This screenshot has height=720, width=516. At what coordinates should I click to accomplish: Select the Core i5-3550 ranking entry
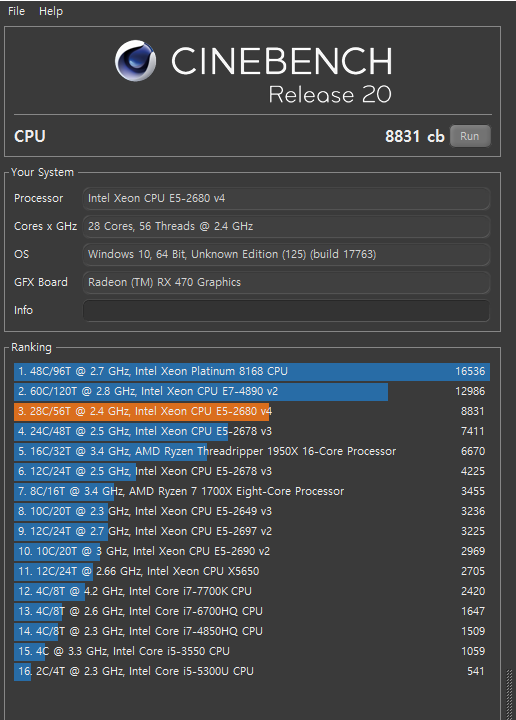[252, 651]
